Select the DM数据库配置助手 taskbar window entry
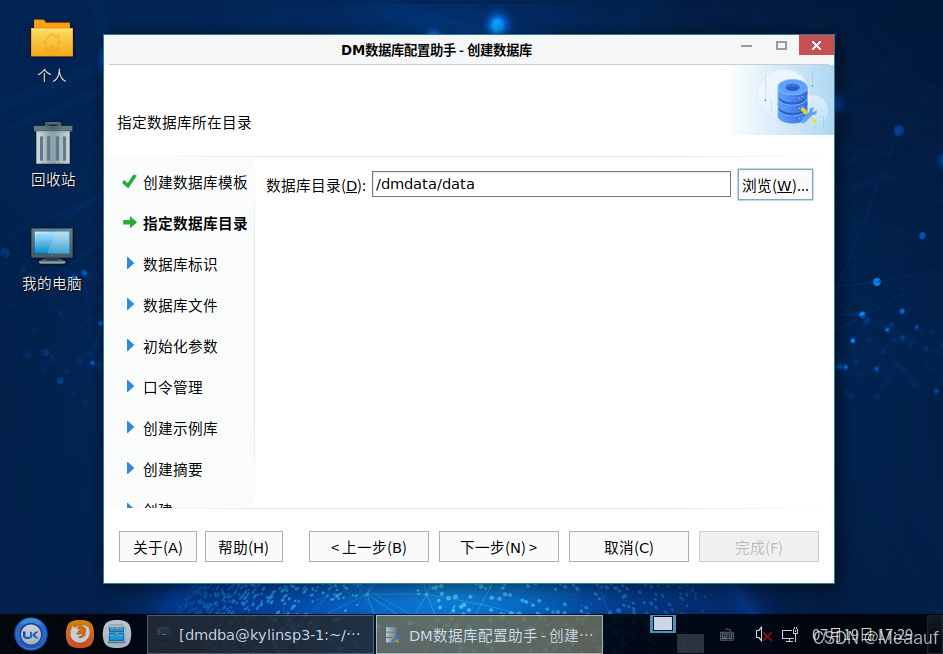943x654 pixels. click(x=490, y=635)
